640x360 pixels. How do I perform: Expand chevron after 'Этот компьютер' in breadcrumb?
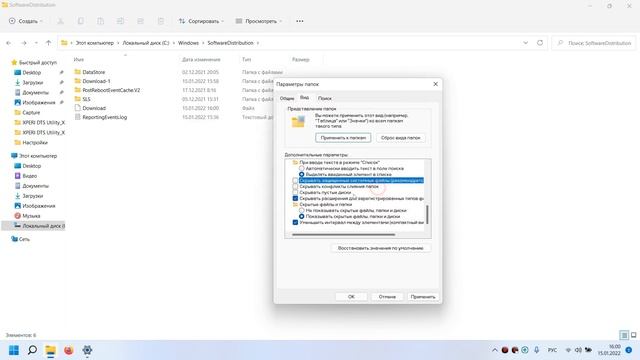click(x=118, y=43)
